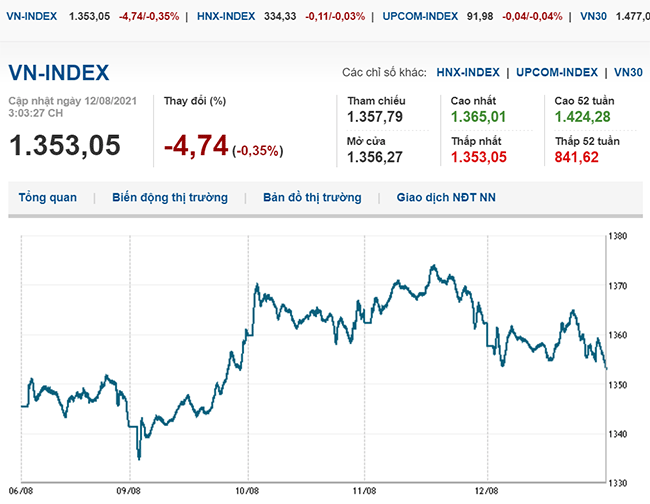Viewport: 650px width, 504px height.
Task: Select the 11/08 date marker on chart
Action: coord(364,491)
